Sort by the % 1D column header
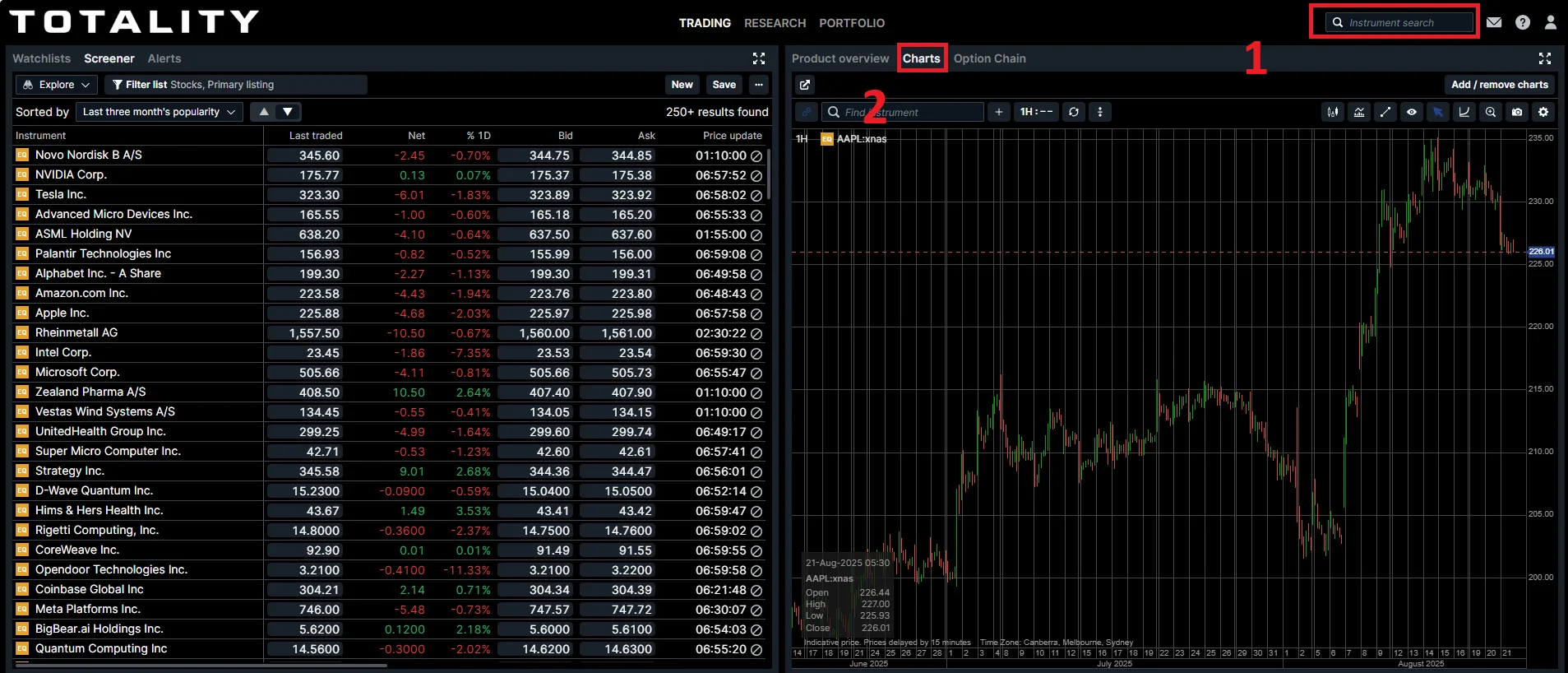Image resolution: width=1568 pixels, height=673 pixels. click(479, 136)
